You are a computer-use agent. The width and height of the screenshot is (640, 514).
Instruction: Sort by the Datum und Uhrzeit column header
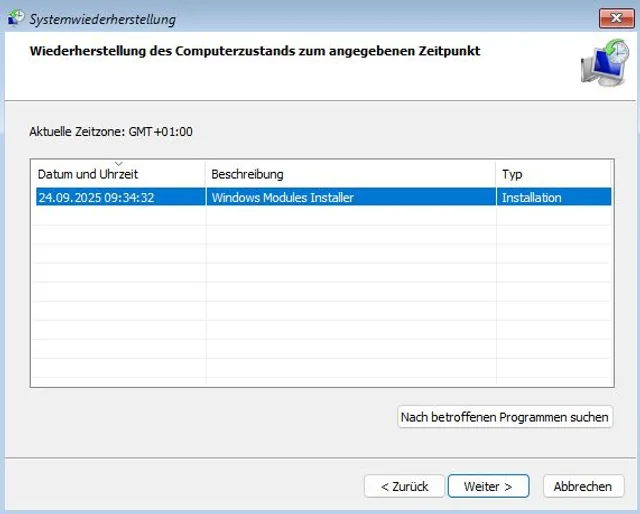coord(88,175)
